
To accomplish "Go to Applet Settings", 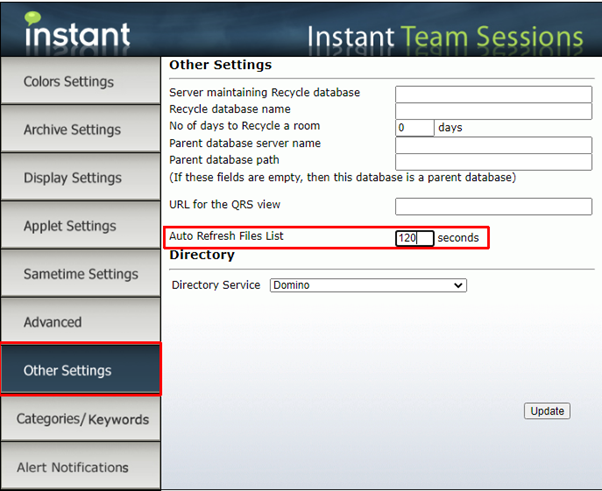I will point(80,225).
